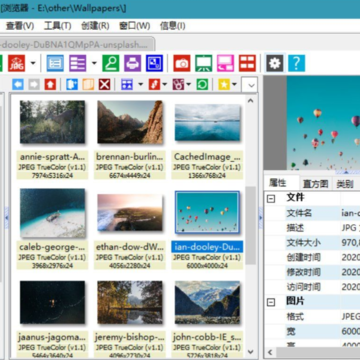Open dropdown arrow beside view layout icon
Screen dimensions: 360x360
click(x=140, y=85)
